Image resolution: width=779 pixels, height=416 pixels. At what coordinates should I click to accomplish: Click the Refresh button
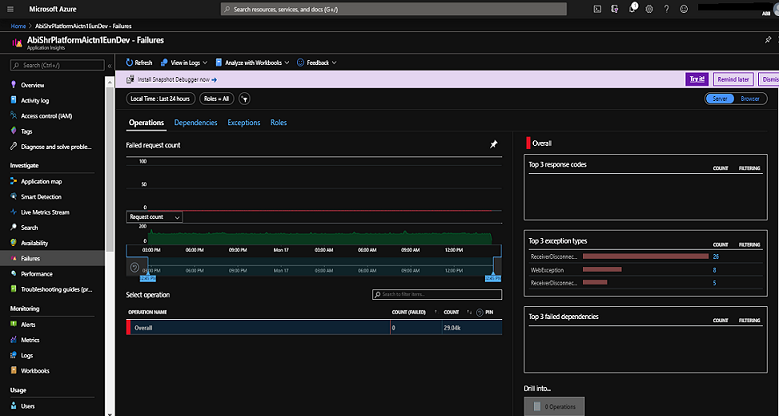[x=139, y=63]
